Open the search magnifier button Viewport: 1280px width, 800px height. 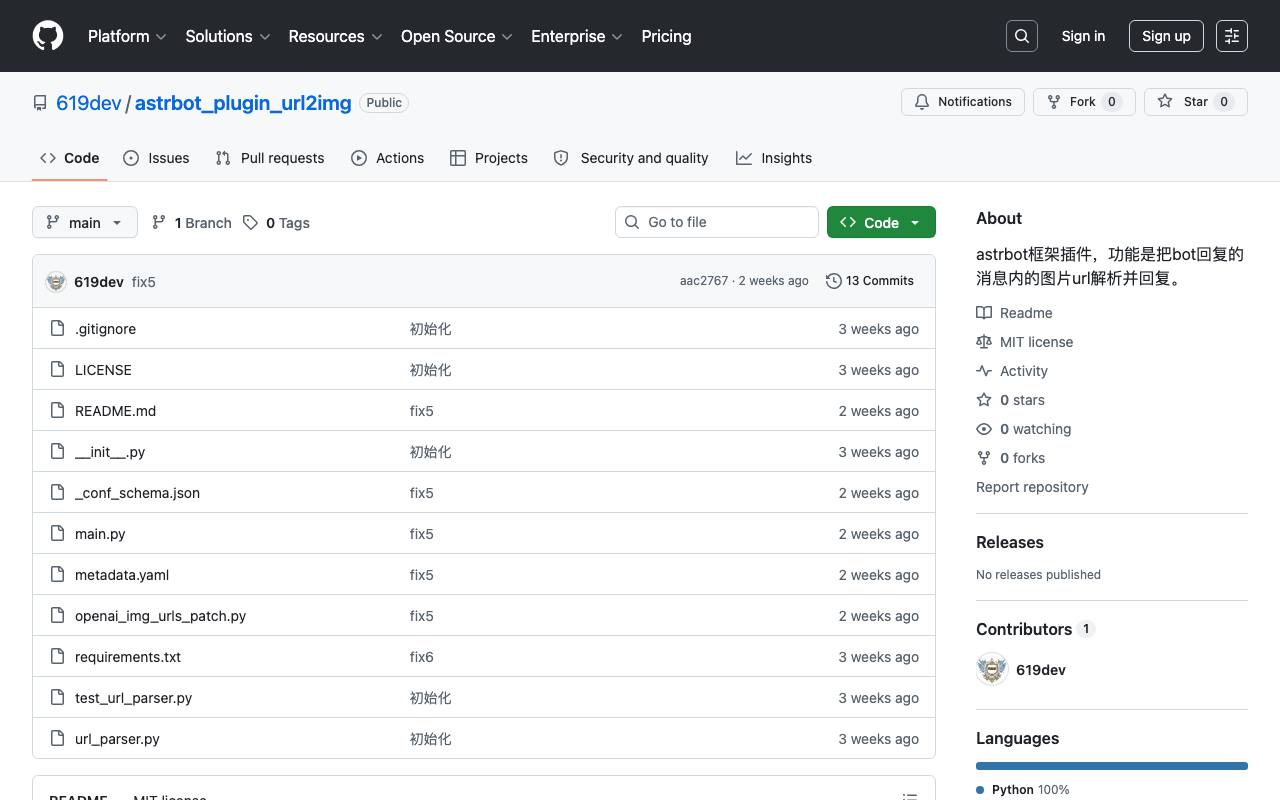click(1022, 36)
